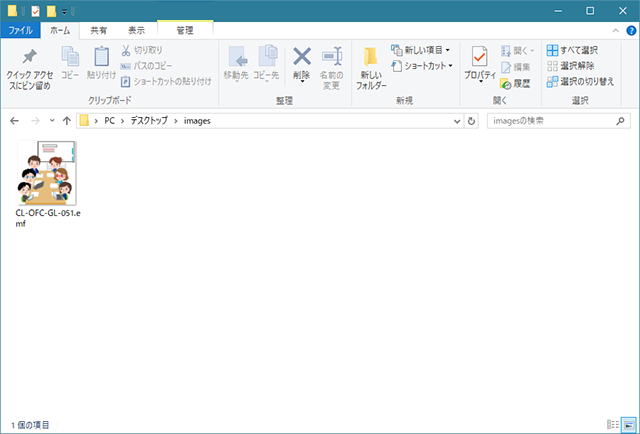Switch to details view in status bar
The height and width of the screenshot is (434, 640).
click(x=613, y=425)
